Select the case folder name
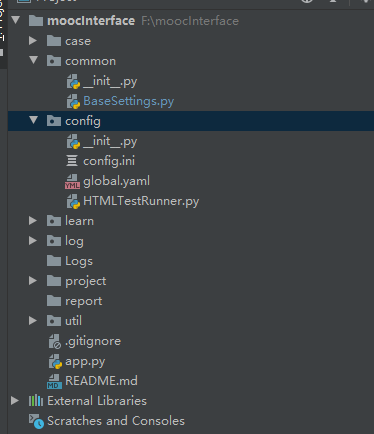The image size is (374, 434). [x=78, y=41]
